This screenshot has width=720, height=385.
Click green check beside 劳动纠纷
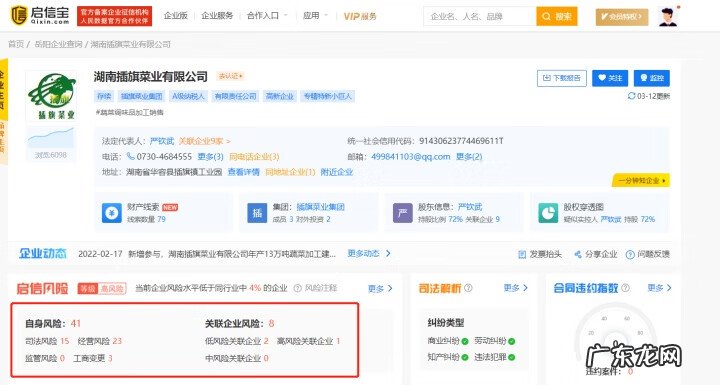pyautogui.click(x=511, y=341)
